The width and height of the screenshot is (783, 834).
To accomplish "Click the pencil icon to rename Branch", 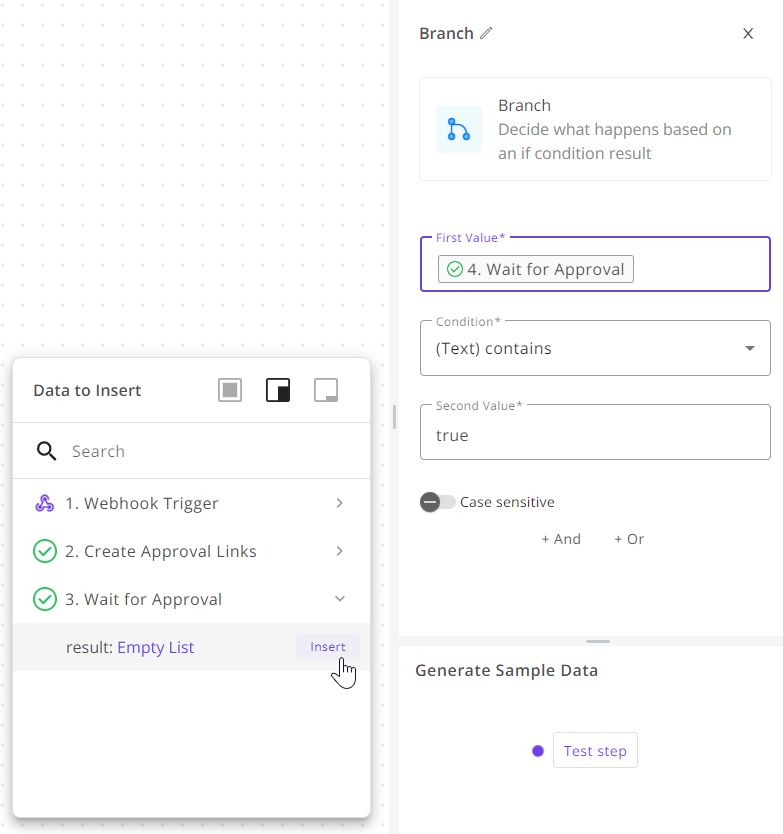I will pyautogui.click(x=487, y=33).
